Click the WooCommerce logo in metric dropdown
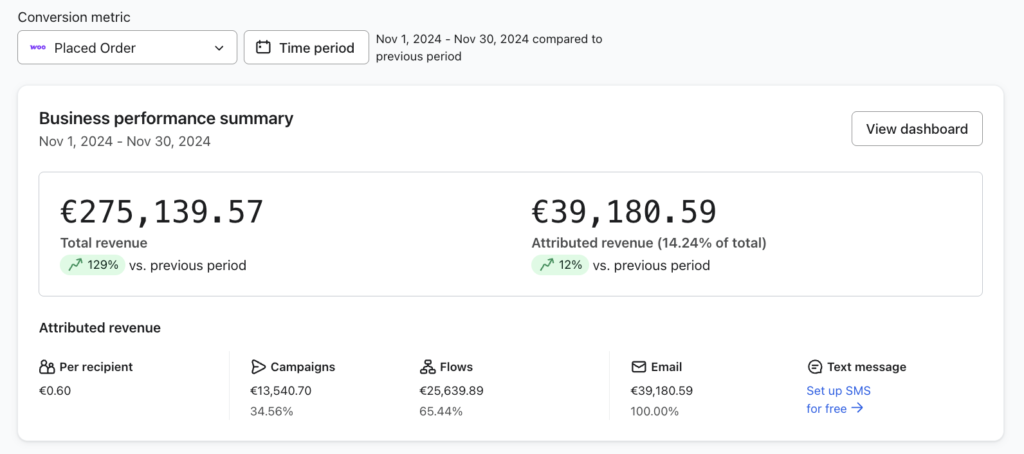The image size is (1024, 454). 38,47
